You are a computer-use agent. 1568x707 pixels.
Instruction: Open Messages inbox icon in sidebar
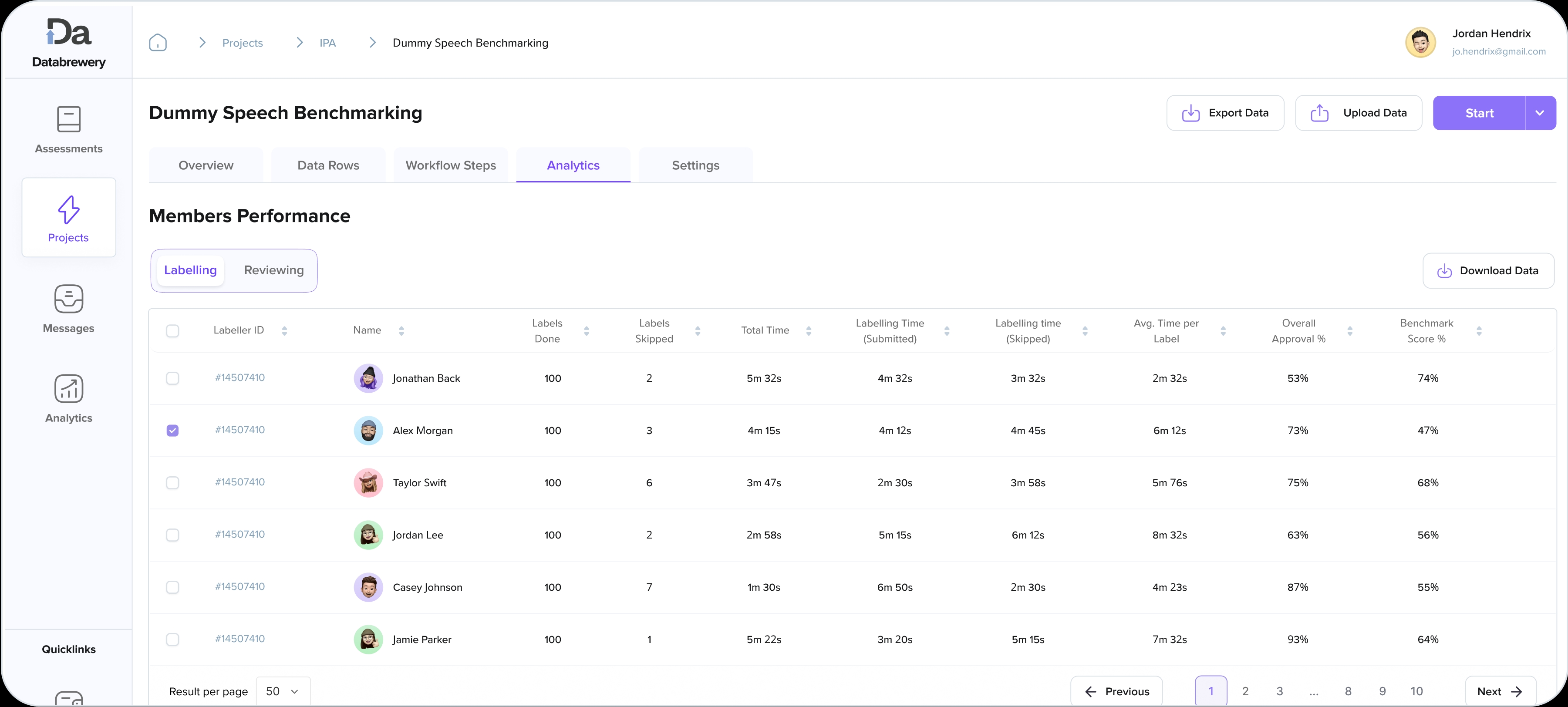(x=69, y=299)
